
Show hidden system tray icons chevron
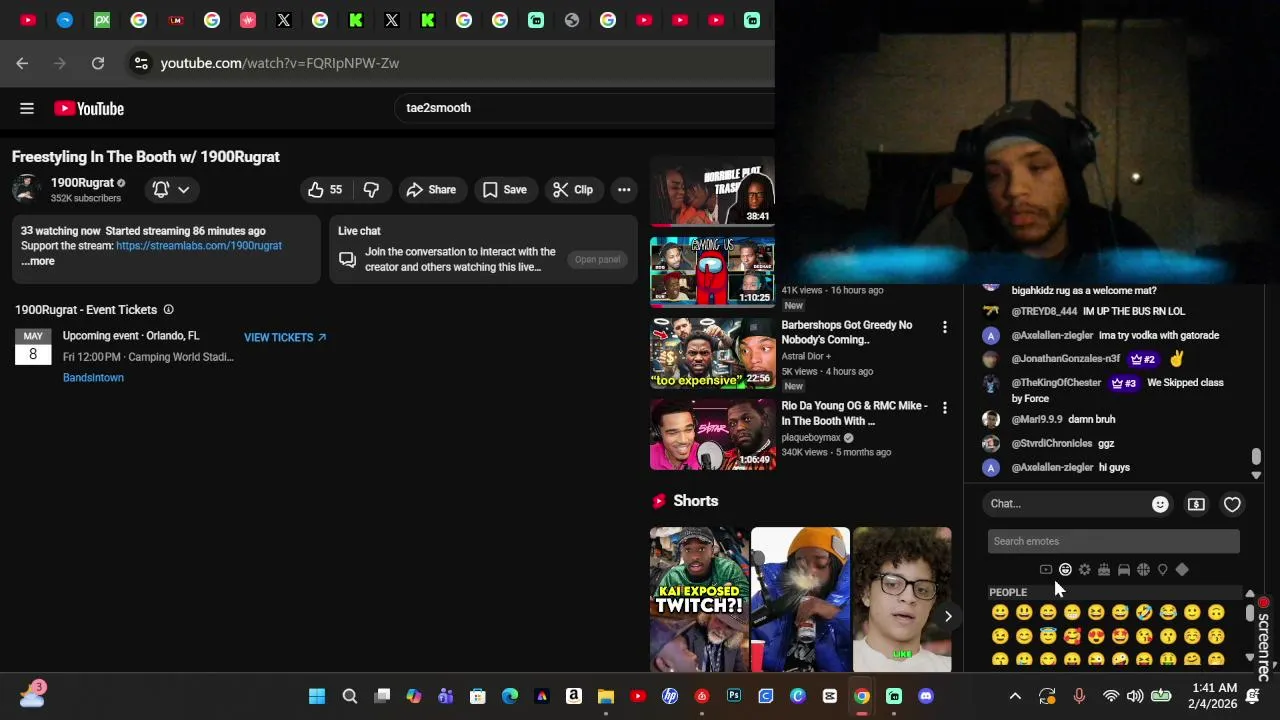click(1015, 696)
